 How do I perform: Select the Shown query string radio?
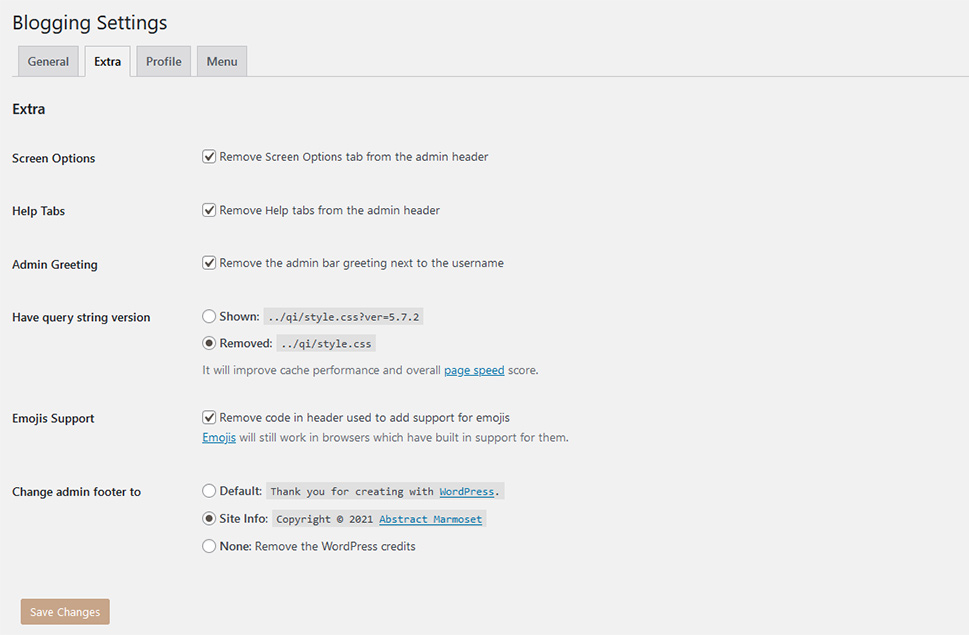pyautogui.click(x=209, y=316)
